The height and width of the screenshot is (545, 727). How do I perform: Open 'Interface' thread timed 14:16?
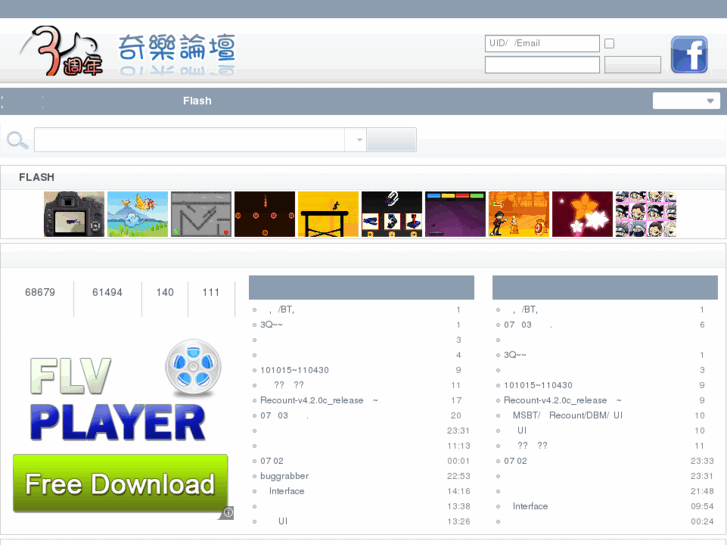click(x=287, y=491)
